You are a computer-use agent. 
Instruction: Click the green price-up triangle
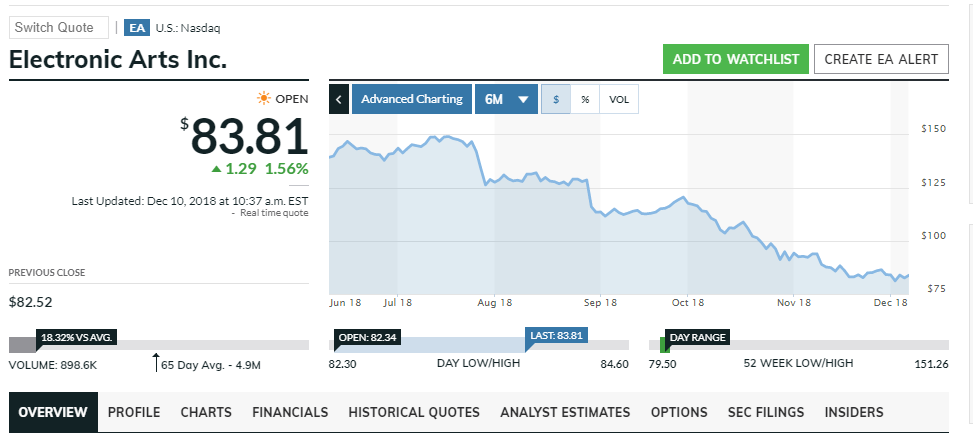click(x=216, y=168)
